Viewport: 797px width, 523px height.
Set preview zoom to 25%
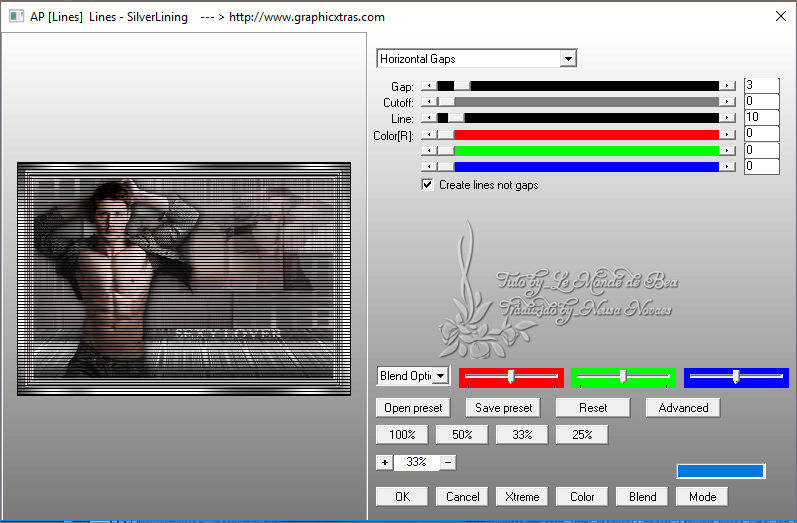tap(582, 435)
